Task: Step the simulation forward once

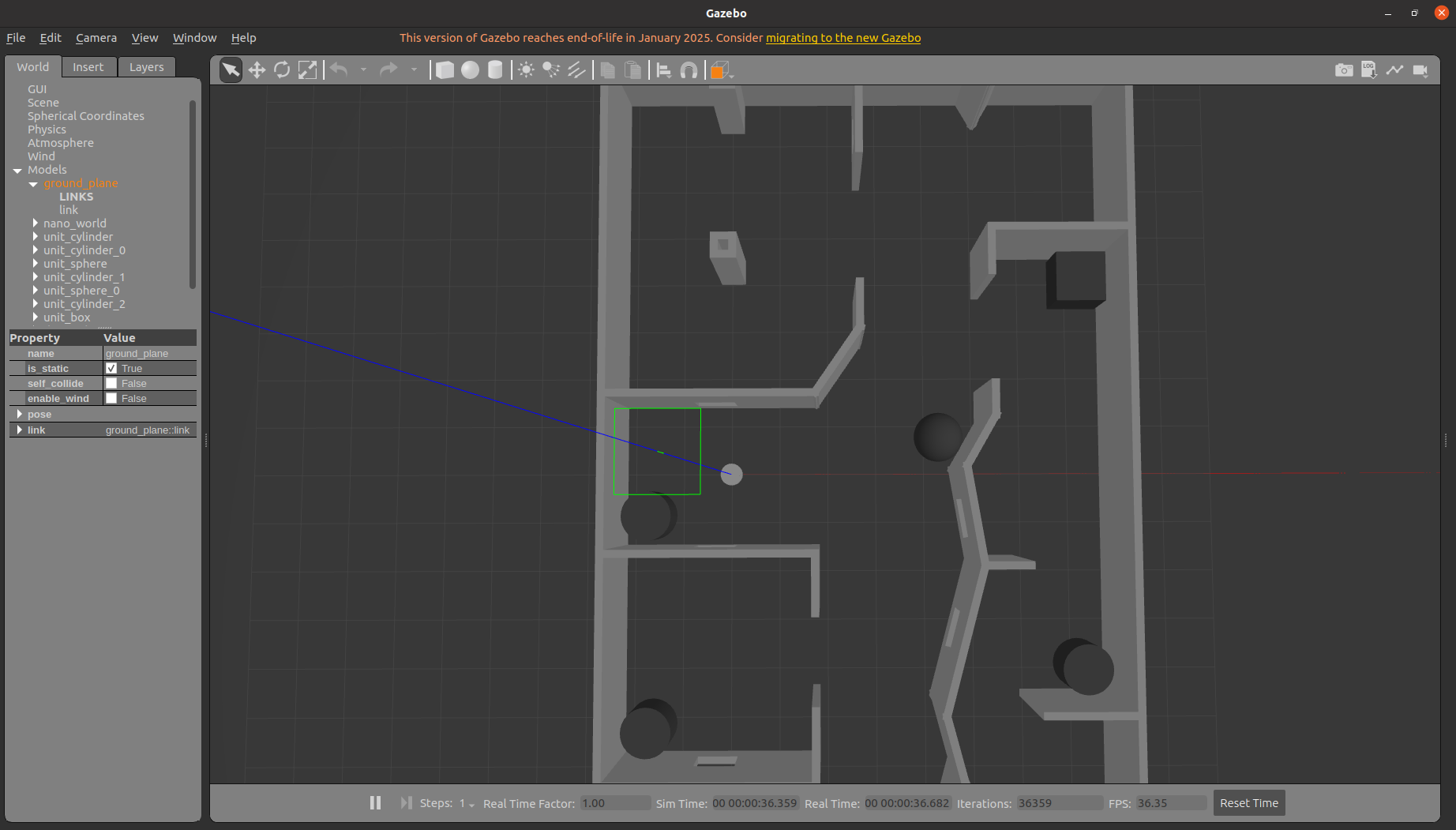Action: click(406, 802)
